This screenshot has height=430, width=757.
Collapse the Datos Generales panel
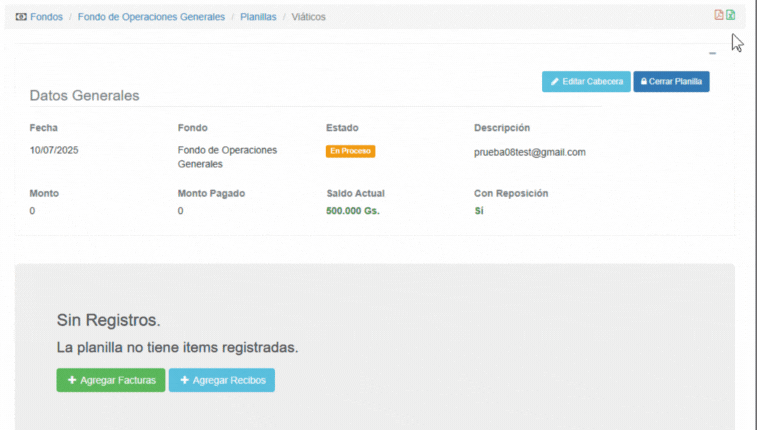pos(712,53)
